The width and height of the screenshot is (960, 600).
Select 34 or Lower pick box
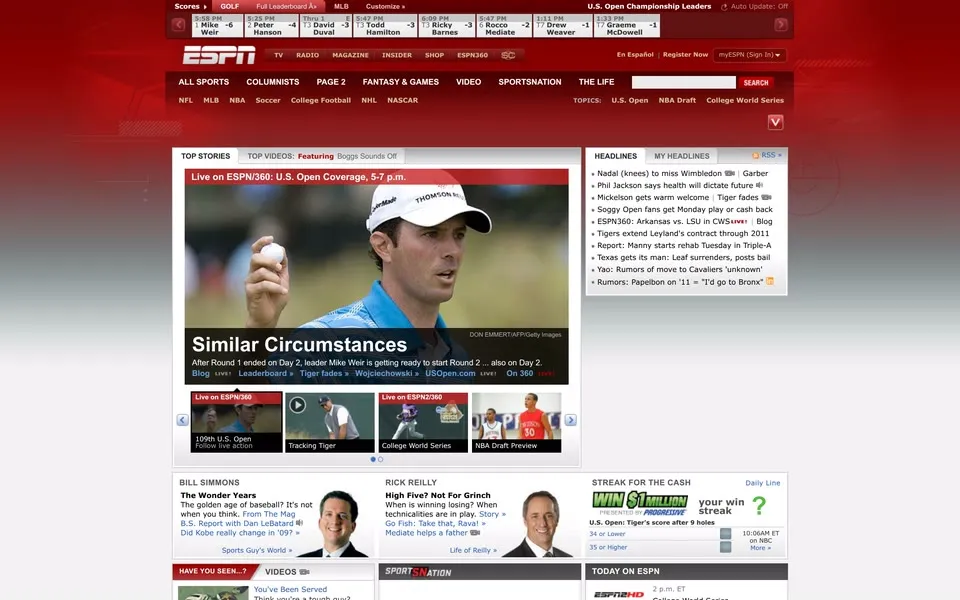[726, 534]
